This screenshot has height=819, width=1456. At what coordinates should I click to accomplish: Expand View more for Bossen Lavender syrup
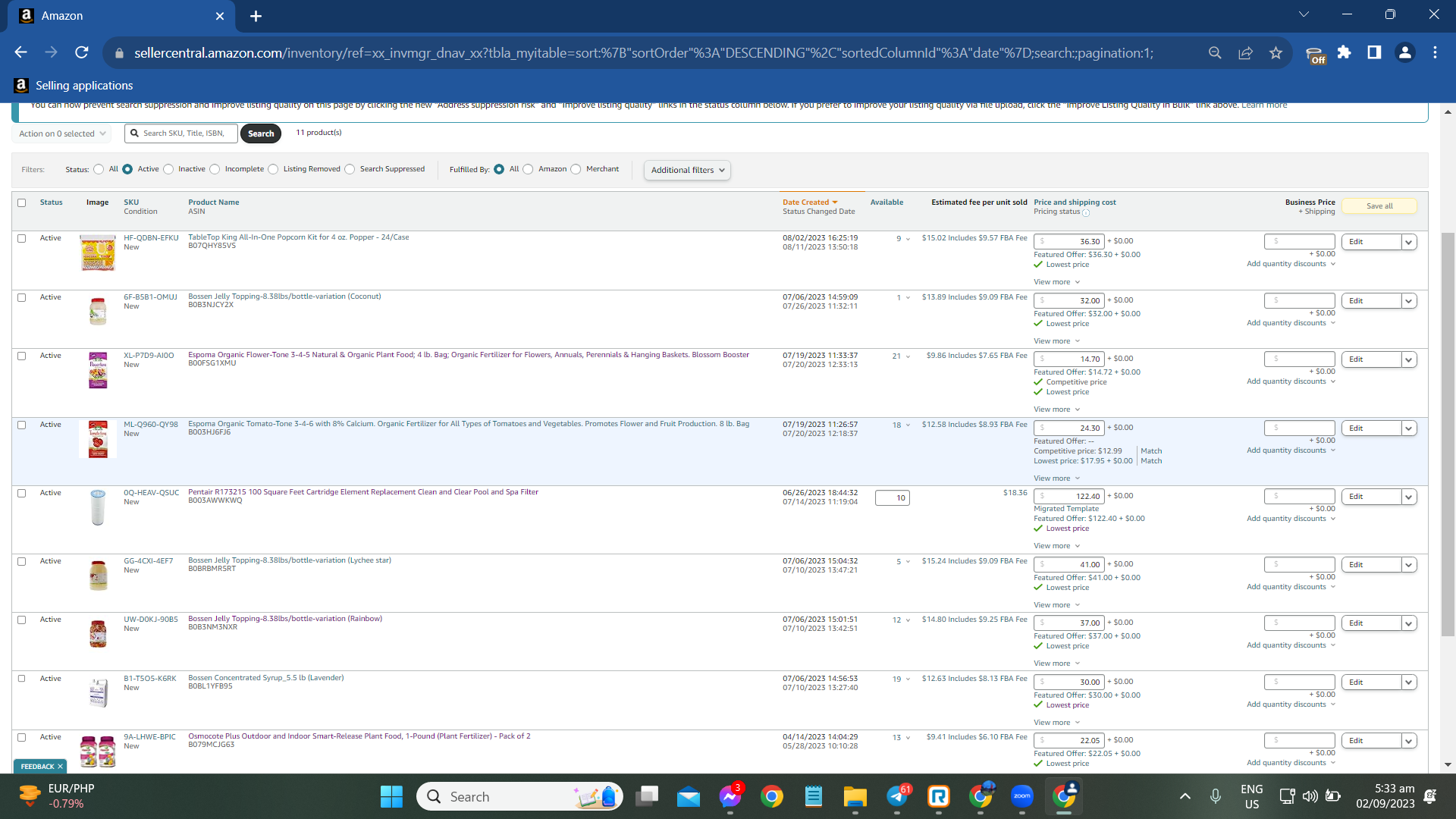pyautogui.click(x=1056, y=723)
